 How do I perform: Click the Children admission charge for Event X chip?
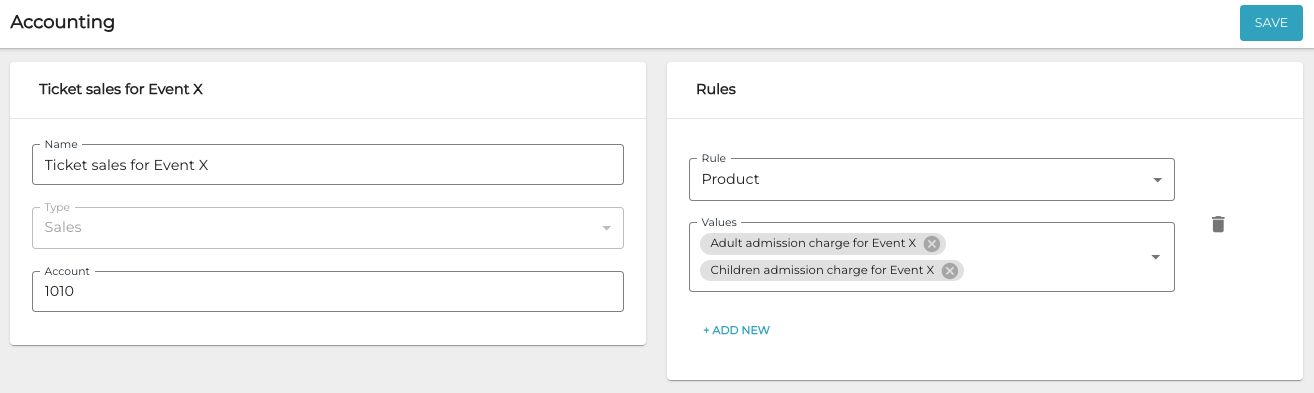831,270
